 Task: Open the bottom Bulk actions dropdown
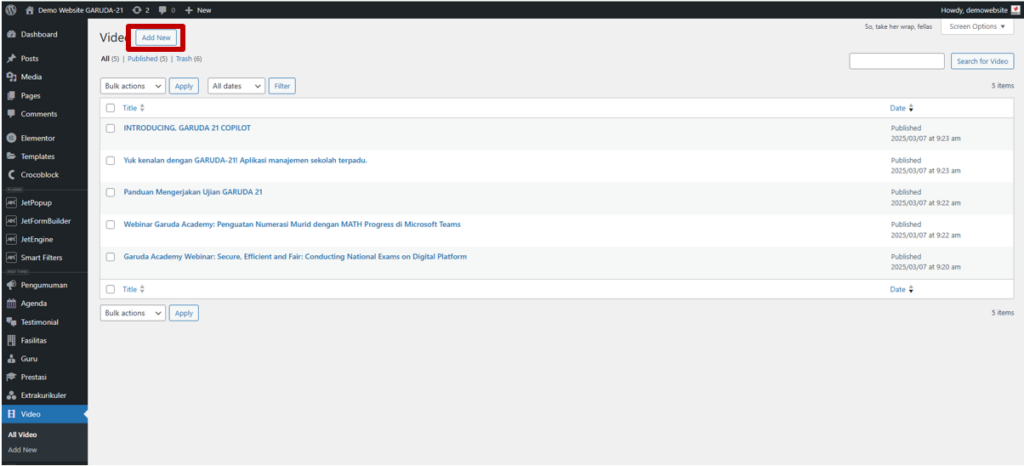(133, 313)
